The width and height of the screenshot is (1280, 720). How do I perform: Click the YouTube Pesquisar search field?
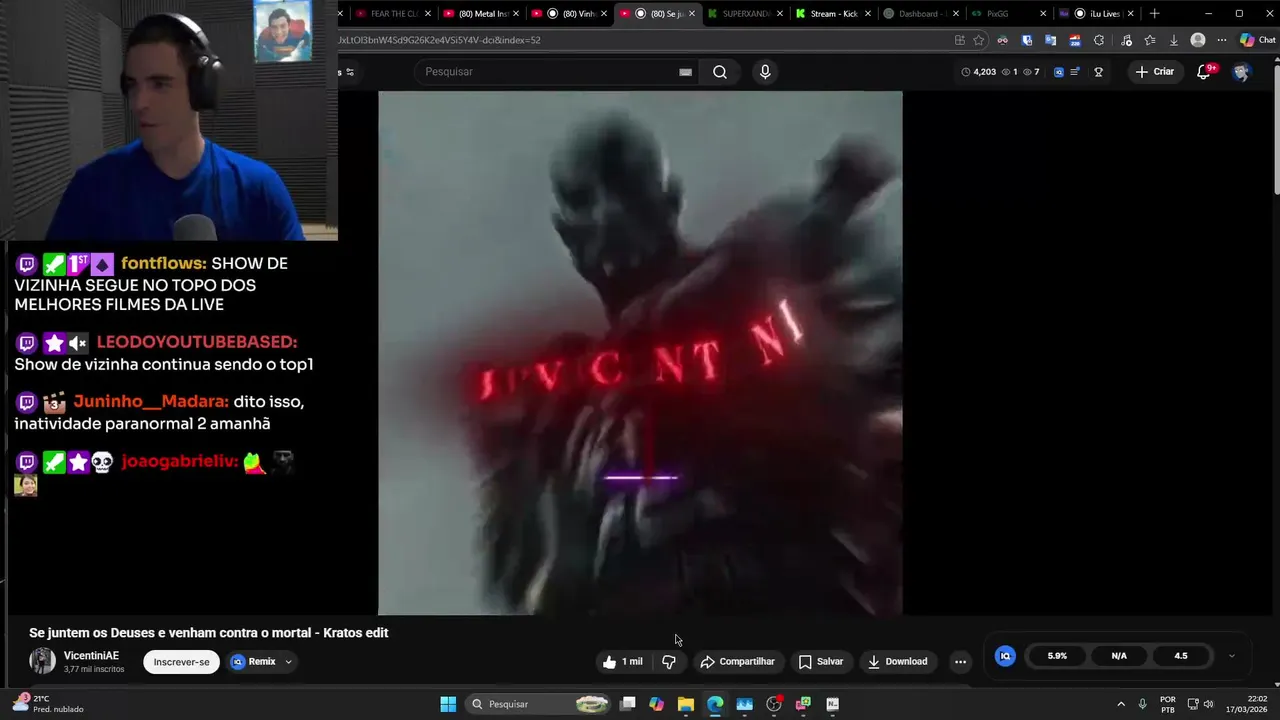[x=555, y=72]
